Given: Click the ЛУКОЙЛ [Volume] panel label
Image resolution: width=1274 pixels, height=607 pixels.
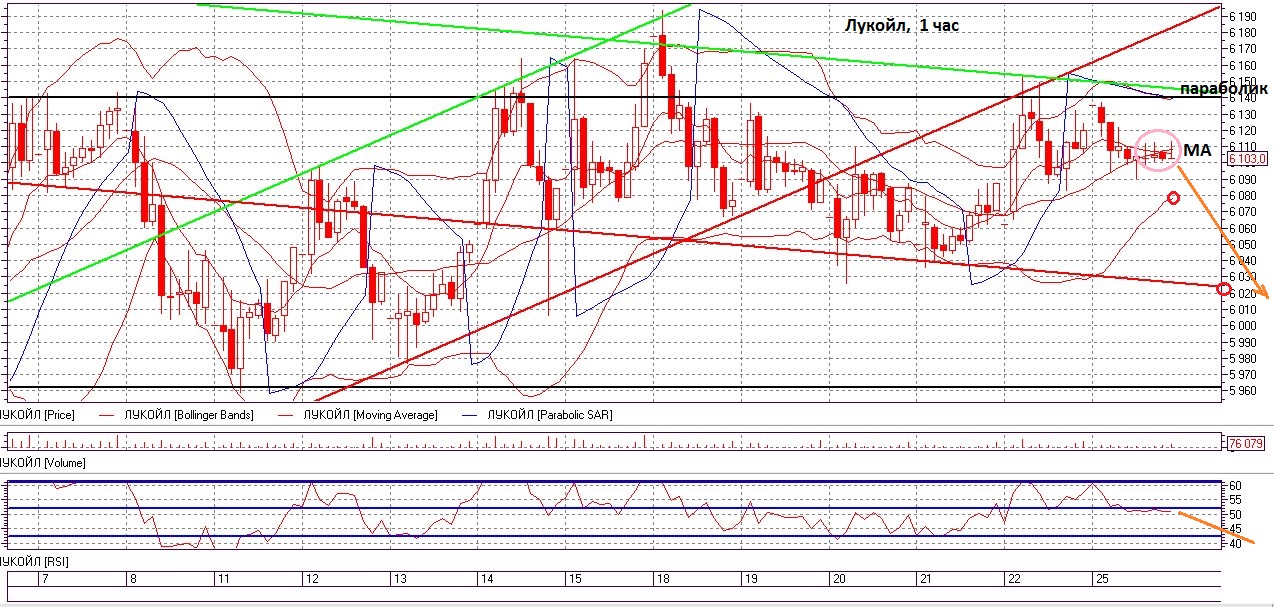Looking at the screenshot, I should (42, 463).
